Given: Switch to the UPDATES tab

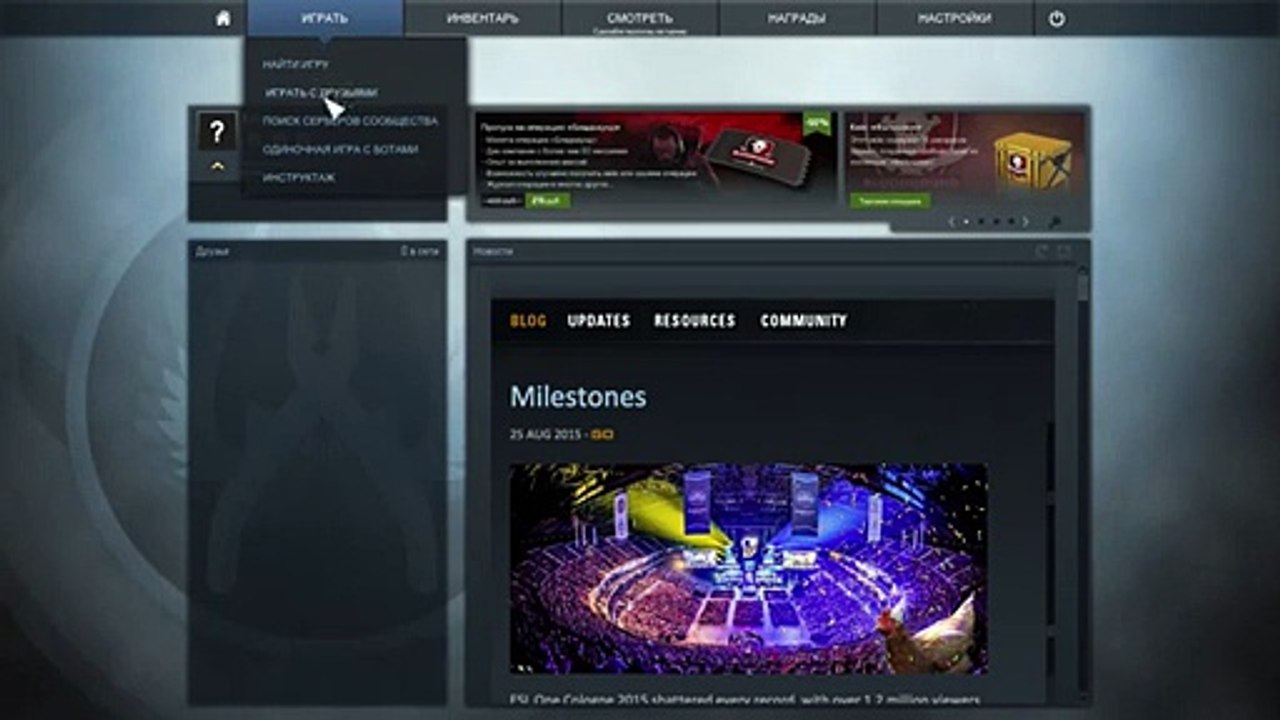Looking at the screenshot, I should pyautogui.click(x=599, y=321).
